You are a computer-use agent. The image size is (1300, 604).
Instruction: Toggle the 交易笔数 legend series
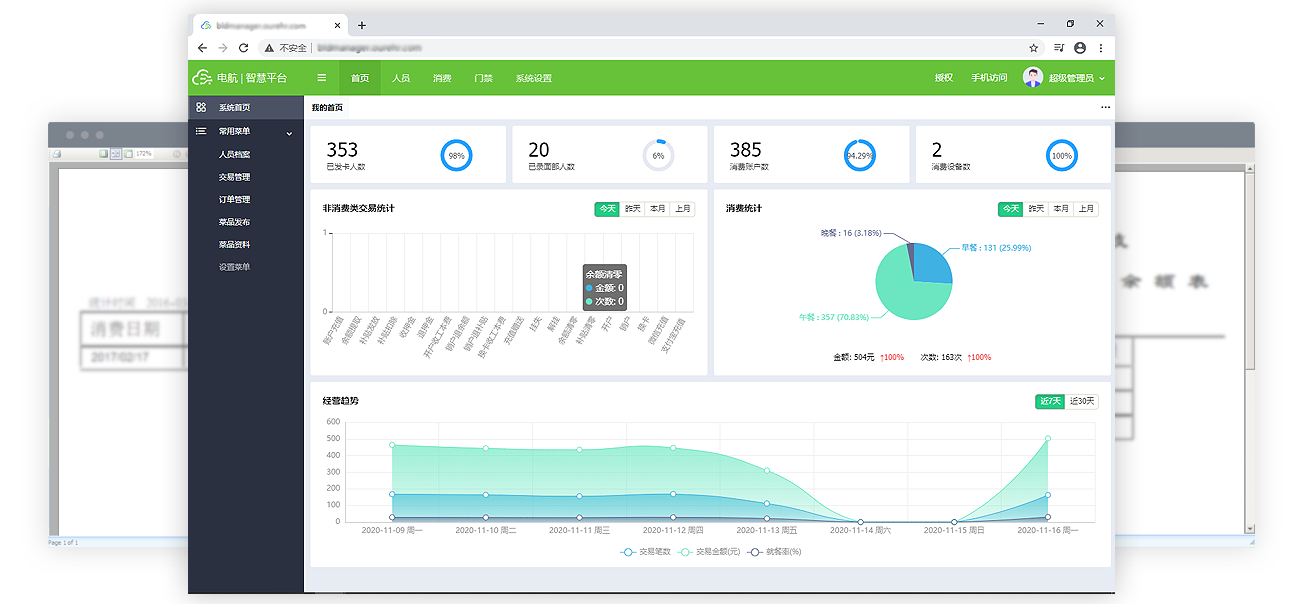[x=644, y=552]
